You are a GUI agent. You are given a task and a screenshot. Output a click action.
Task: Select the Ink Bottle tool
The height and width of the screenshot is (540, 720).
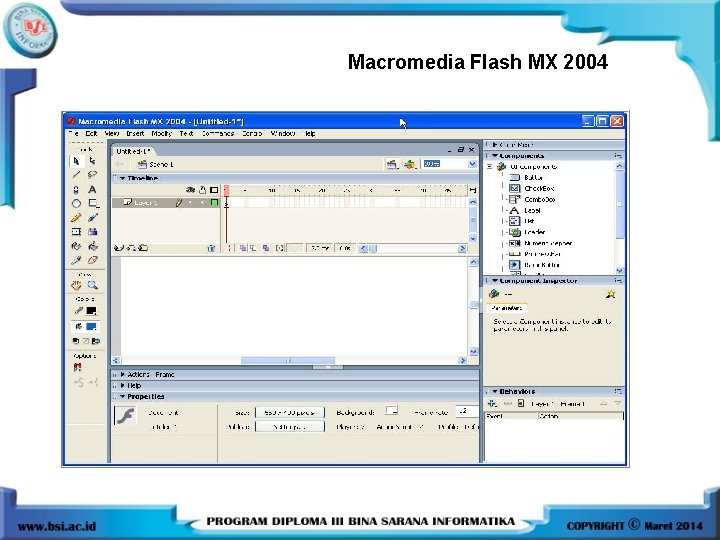point(76,246)
